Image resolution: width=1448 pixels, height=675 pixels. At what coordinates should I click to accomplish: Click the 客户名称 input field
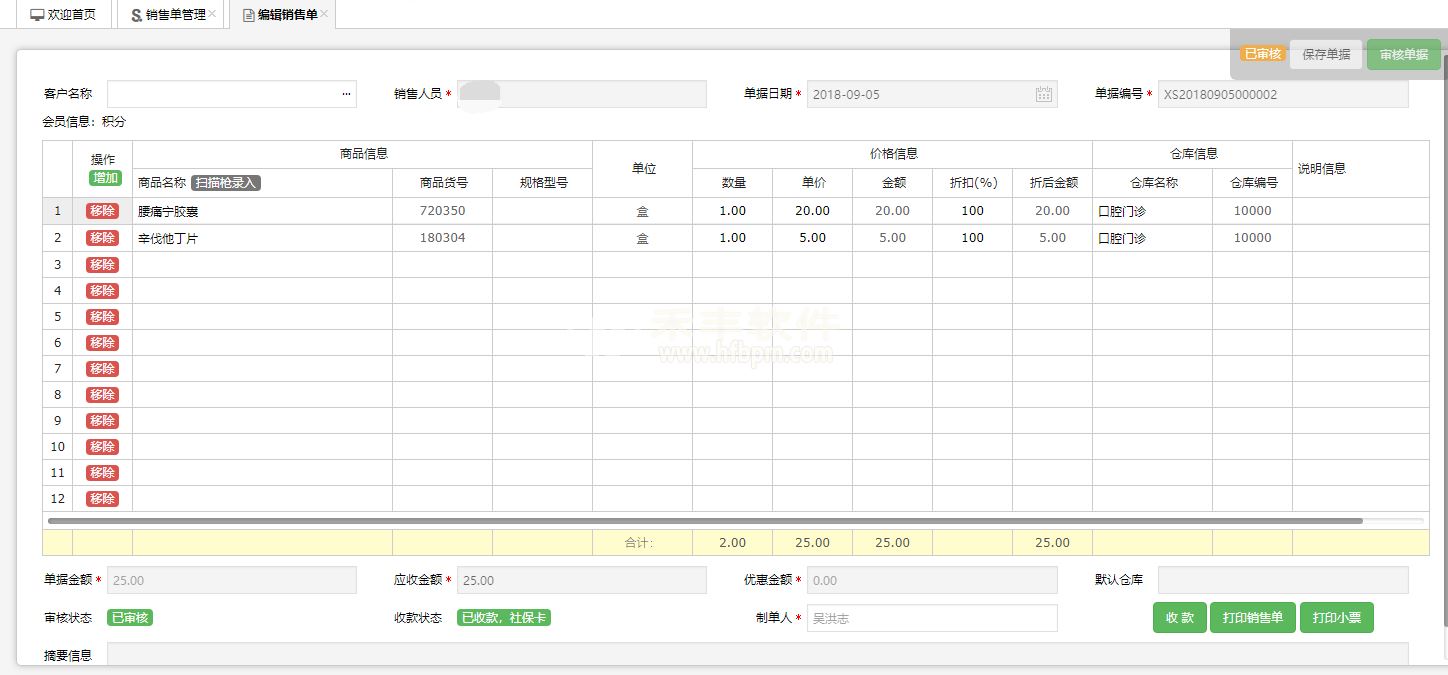pyautogui.click(x=222, y=94)
